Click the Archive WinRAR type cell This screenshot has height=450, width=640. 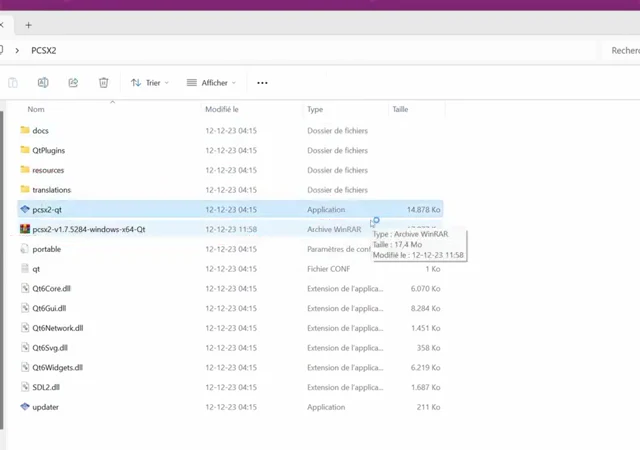tap(334, 229)
